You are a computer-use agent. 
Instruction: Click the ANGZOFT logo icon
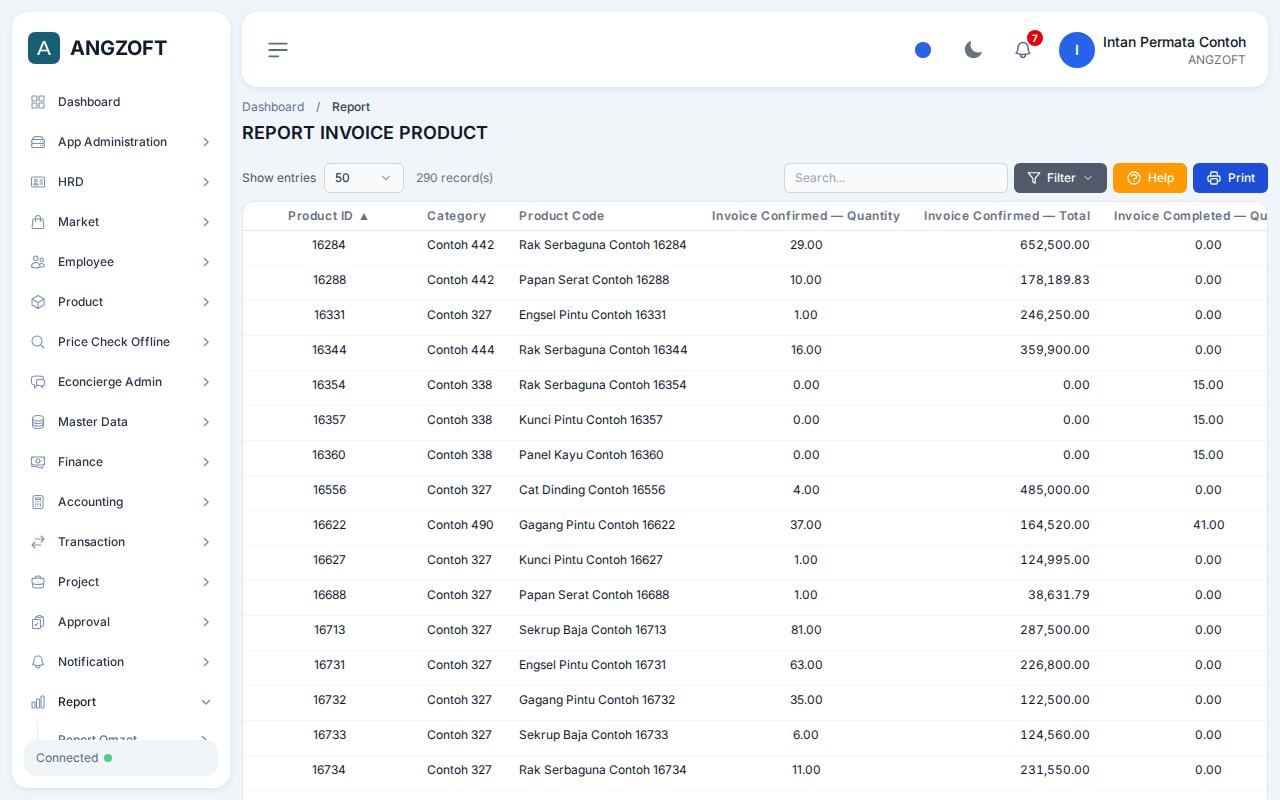[44, 48]
